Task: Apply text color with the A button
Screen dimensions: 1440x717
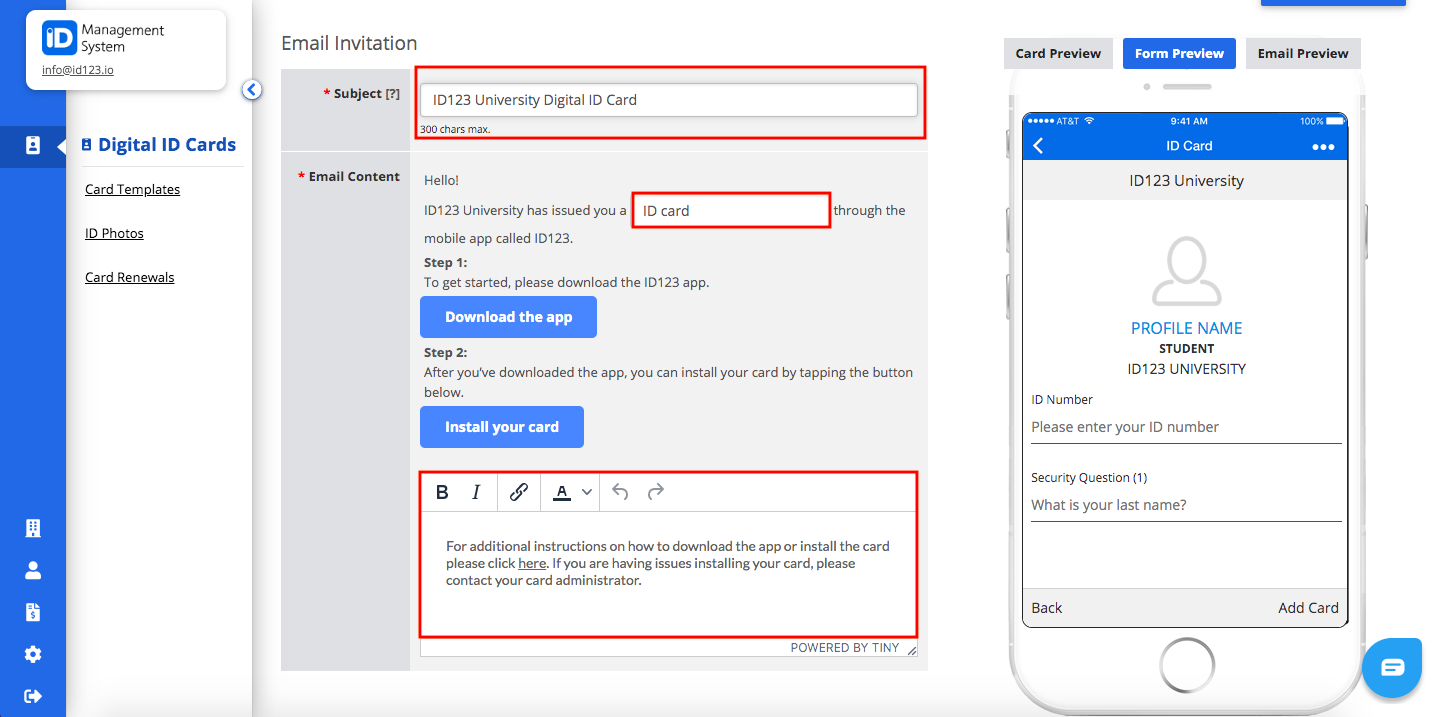Action: (562, 492)
